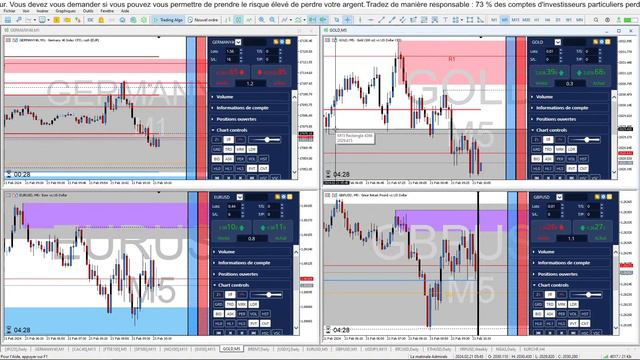This screenshot has height=360, width=640.
Task: Switch to GOLD,M5 chart tab
Action: pyautogui.click(x=231, y=349)
